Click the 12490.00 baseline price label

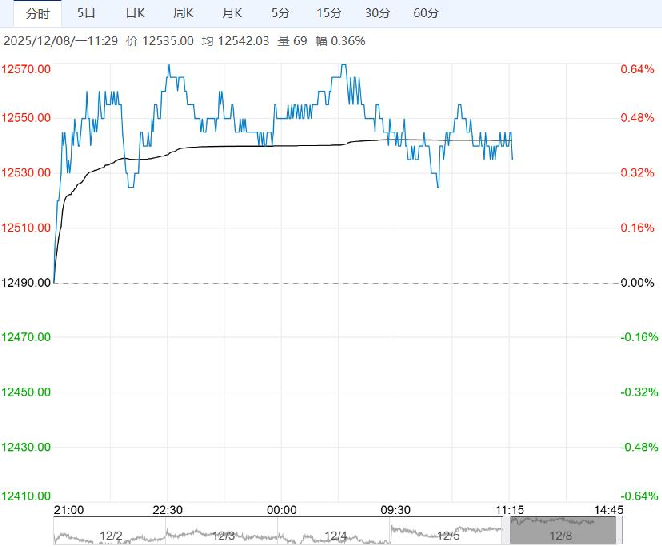click(x=27, y=283)
